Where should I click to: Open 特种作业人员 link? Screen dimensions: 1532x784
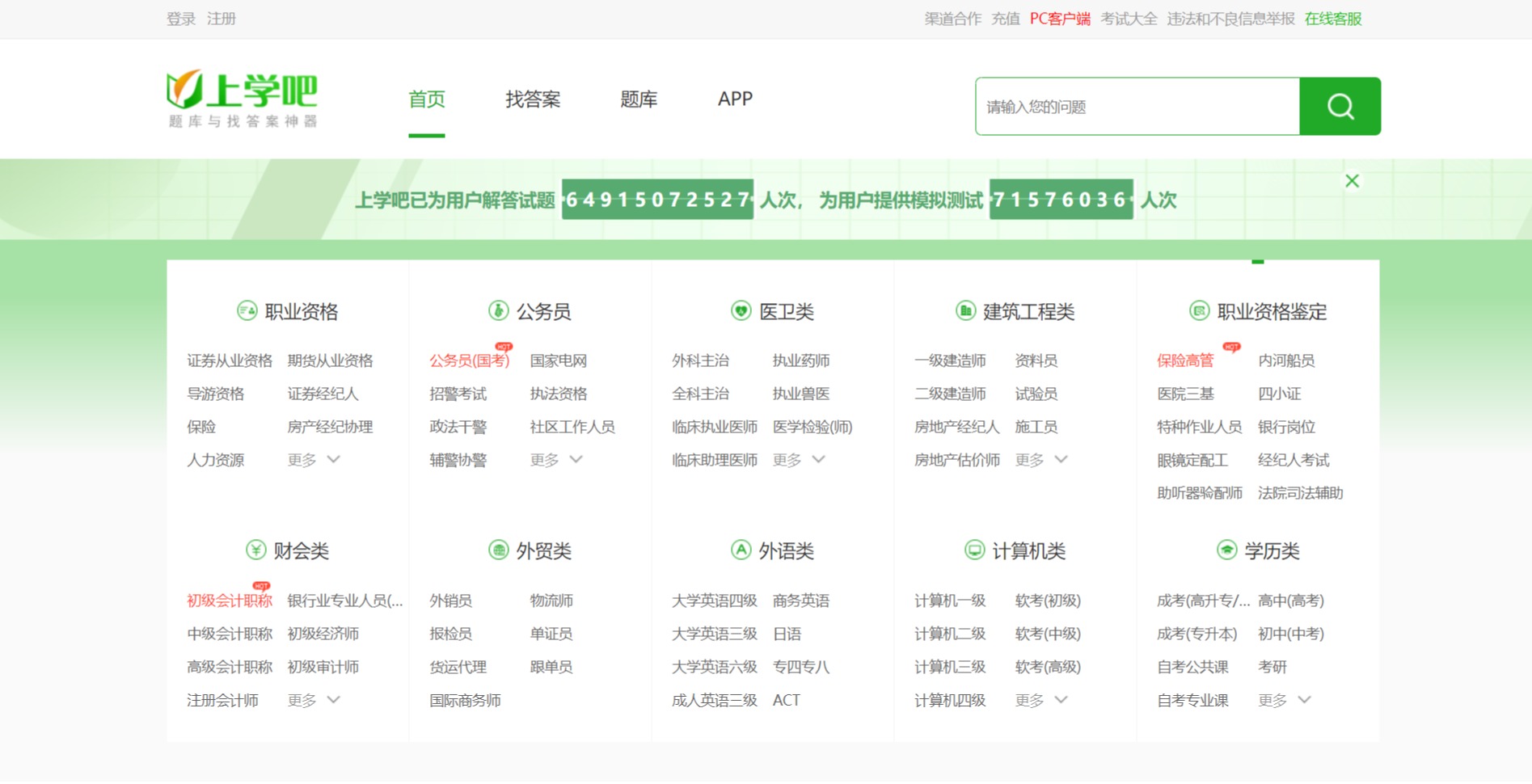[1200, 427]
